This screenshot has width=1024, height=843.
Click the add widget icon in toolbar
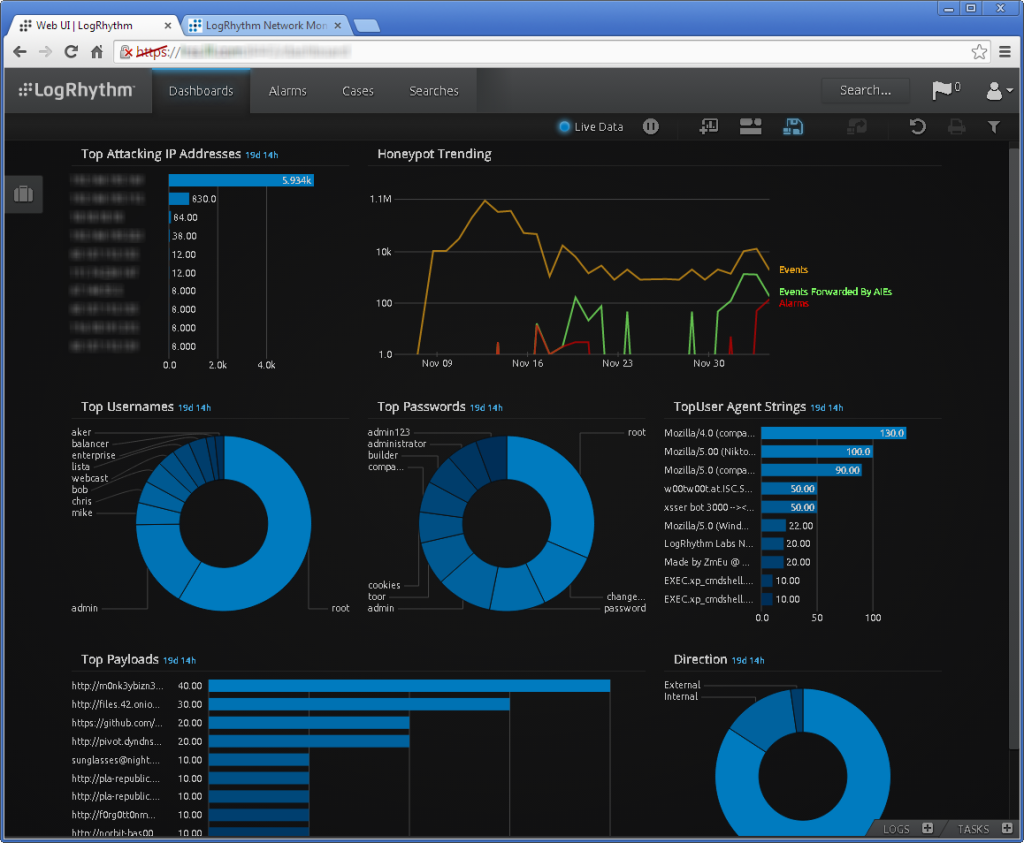click(709, 126)
